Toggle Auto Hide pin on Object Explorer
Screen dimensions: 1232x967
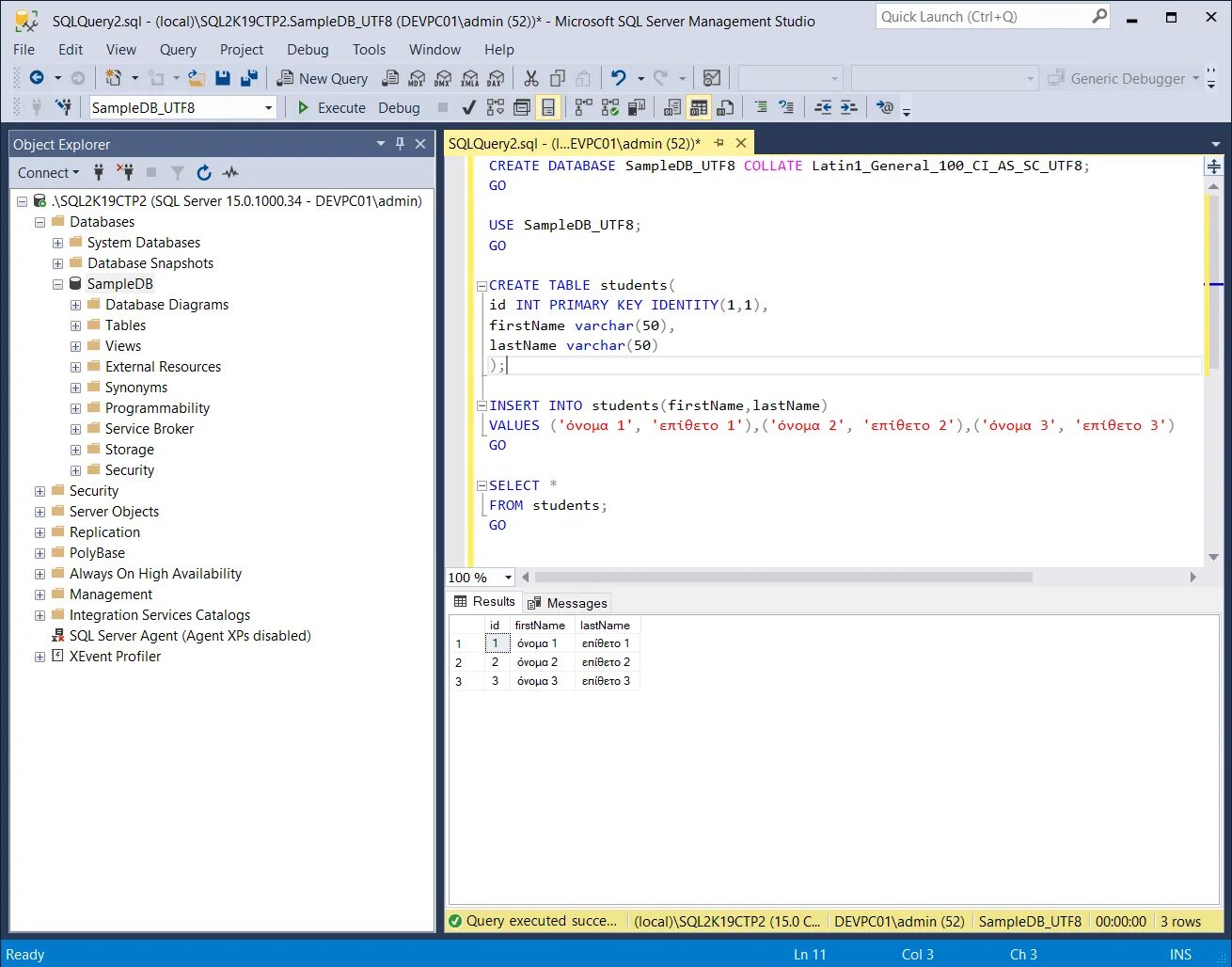pos(400,144)
